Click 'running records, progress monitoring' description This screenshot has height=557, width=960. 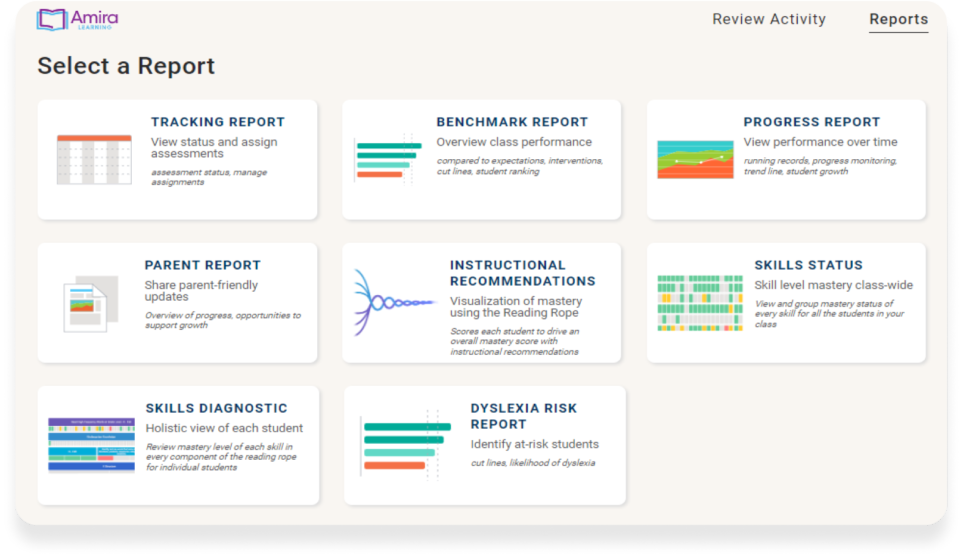point(820,166)
